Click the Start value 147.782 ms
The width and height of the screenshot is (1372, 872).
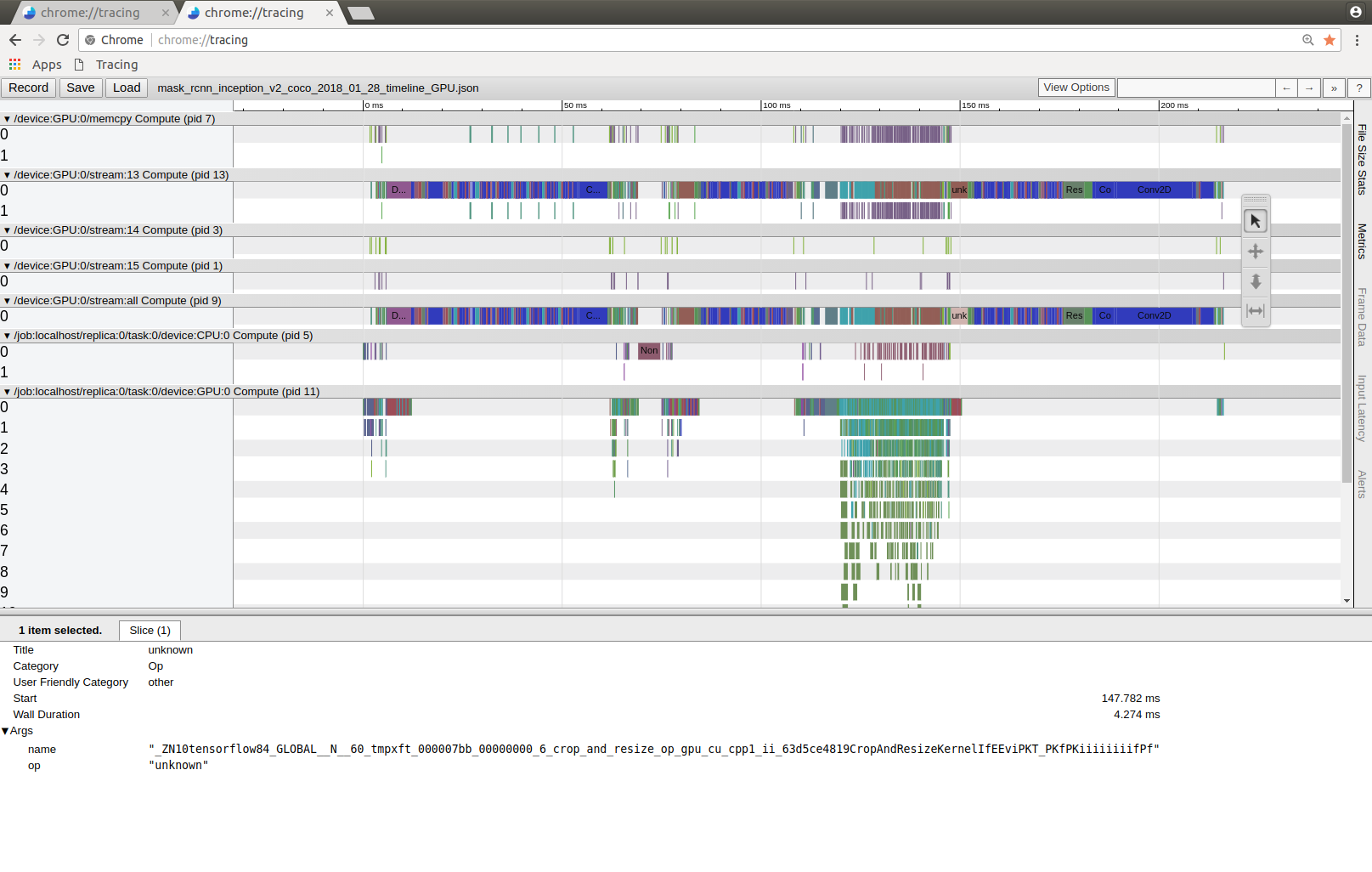click(x=1131, y=699)
